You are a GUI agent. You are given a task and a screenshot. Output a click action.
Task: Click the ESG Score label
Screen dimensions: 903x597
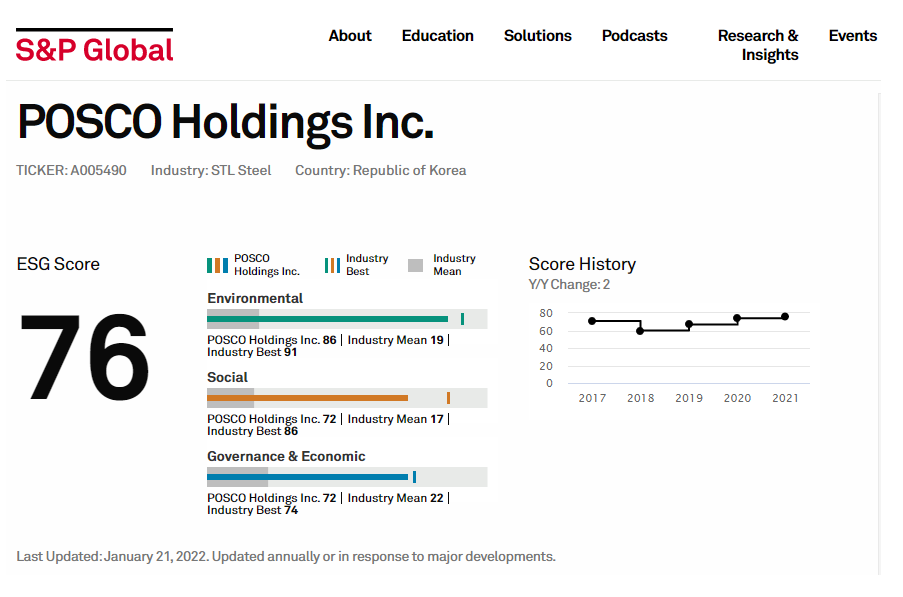coord(58,264)
